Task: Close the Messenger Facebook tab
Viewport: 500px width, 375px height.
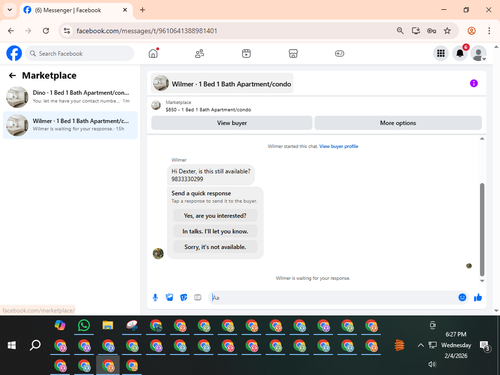Action: (x=125, y=10)
